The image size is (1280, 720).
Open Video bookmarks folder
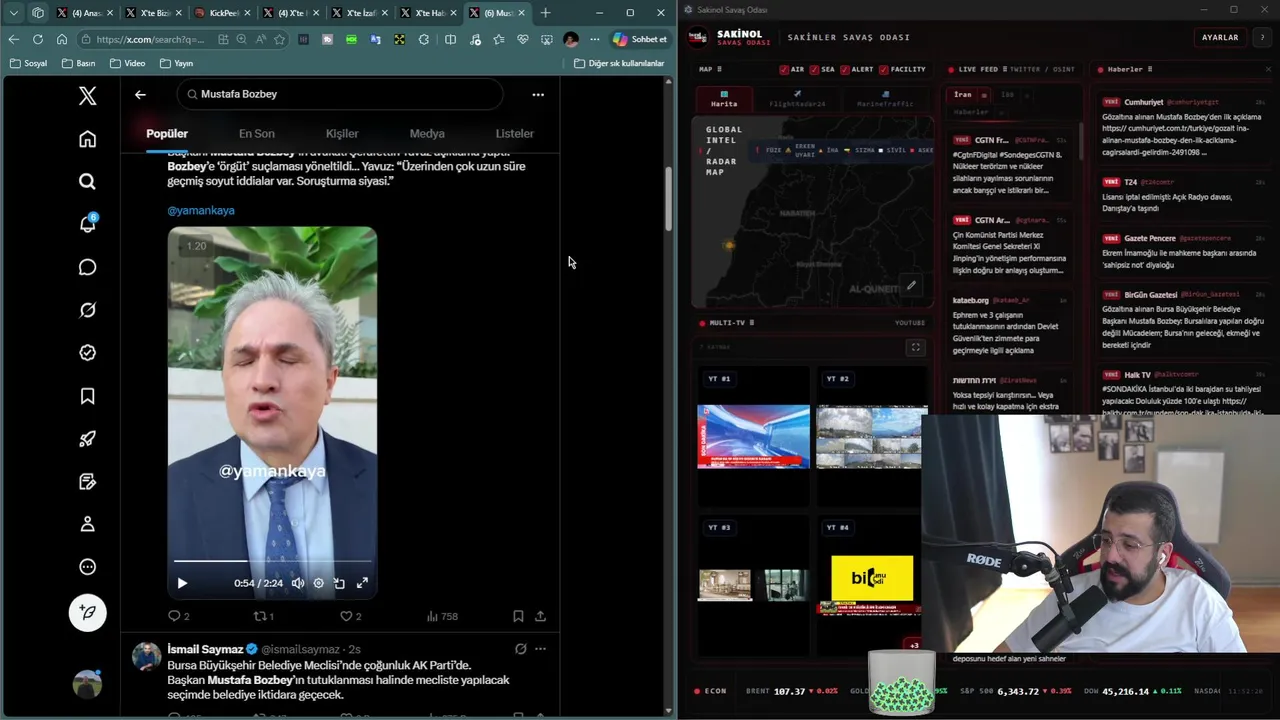[127, 63]
